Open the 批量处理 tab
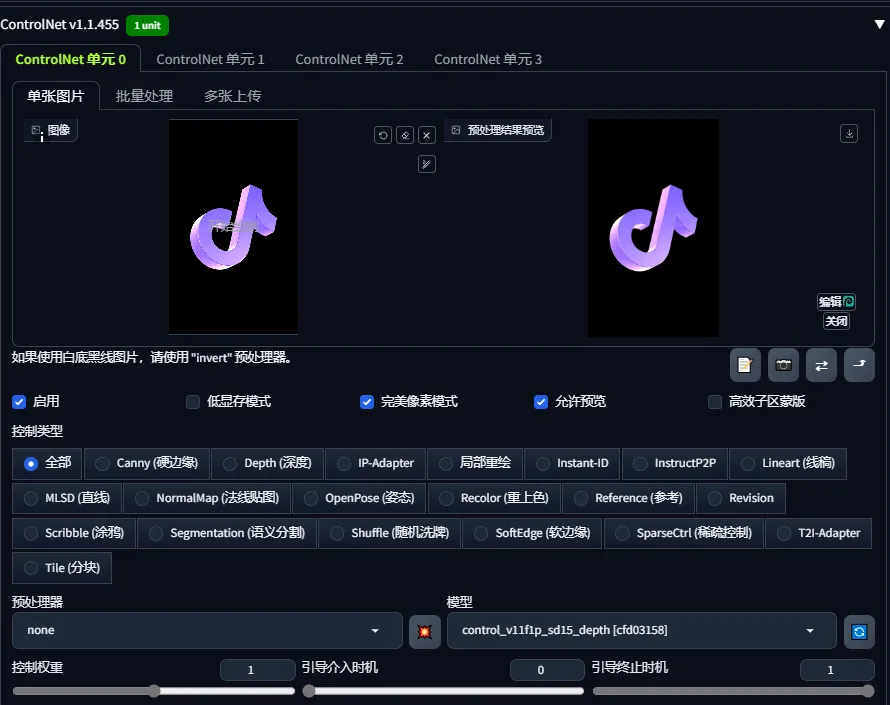 (x=144, y=96)
